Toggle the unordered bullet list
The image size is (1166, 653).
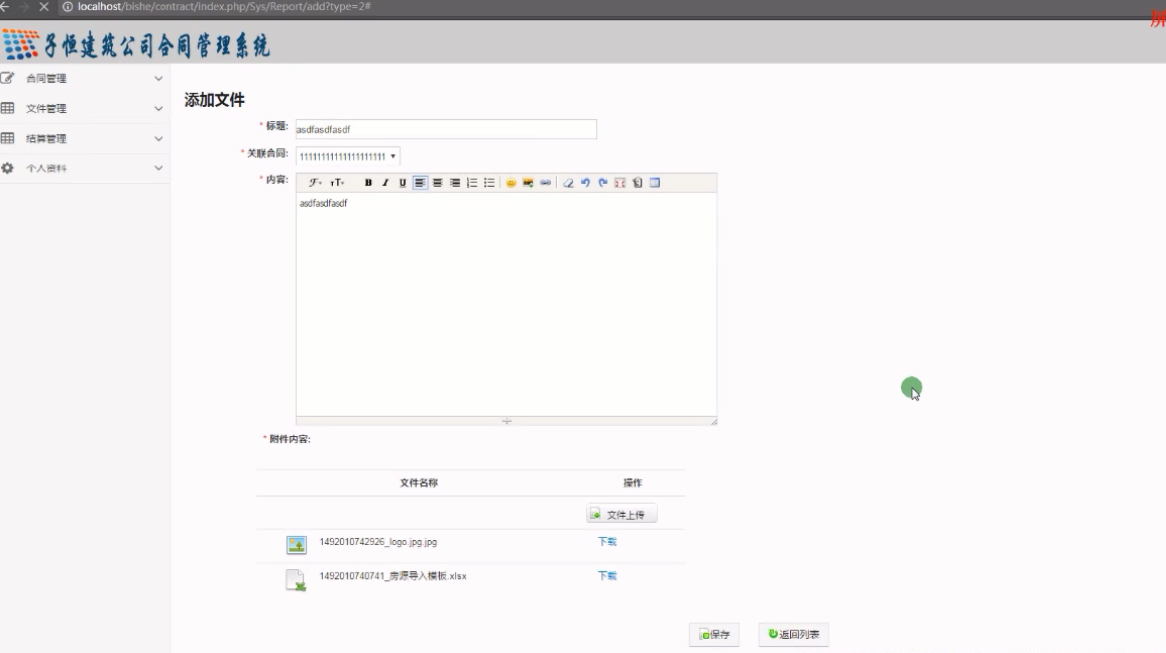[x=489, y=183]
